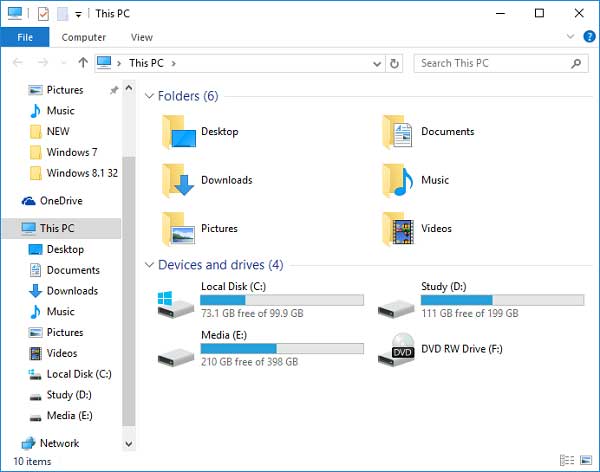600x472 pixels.
Task: Click the New folder icon in title bar
Action: click(62, 14)
